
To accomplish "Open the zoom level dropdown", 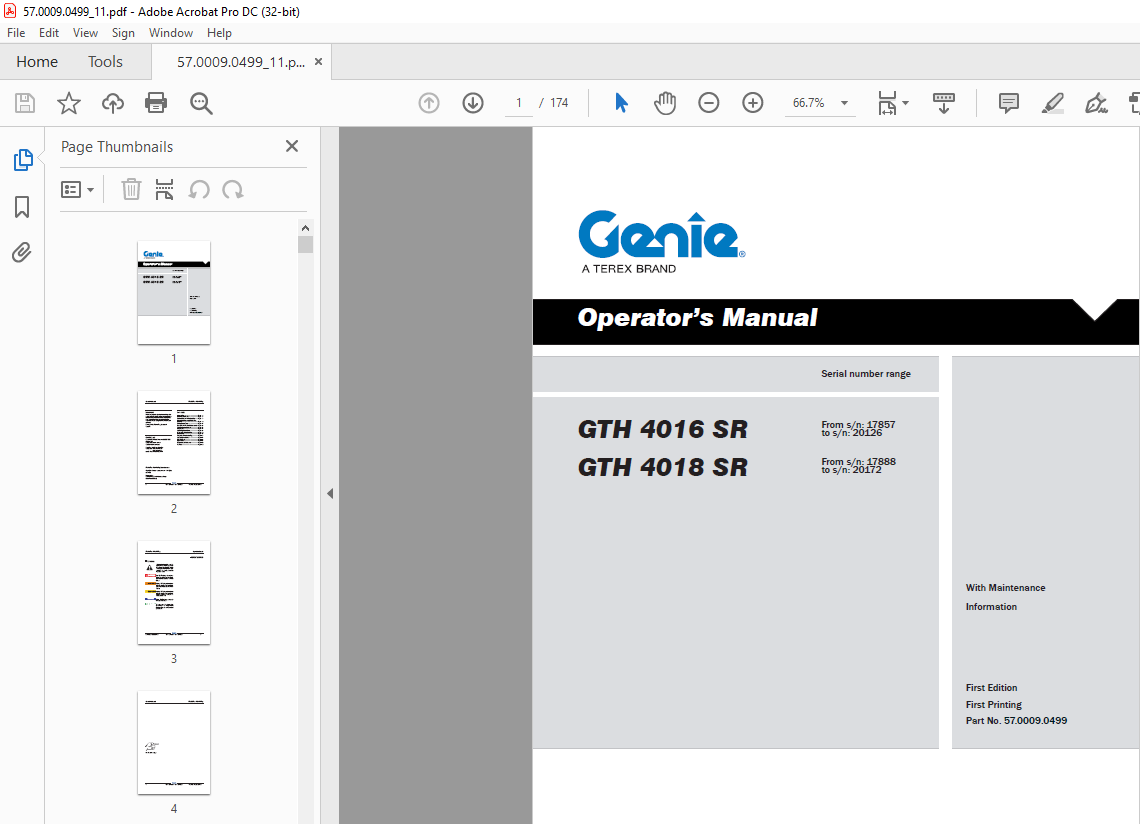I will [844, 103].
